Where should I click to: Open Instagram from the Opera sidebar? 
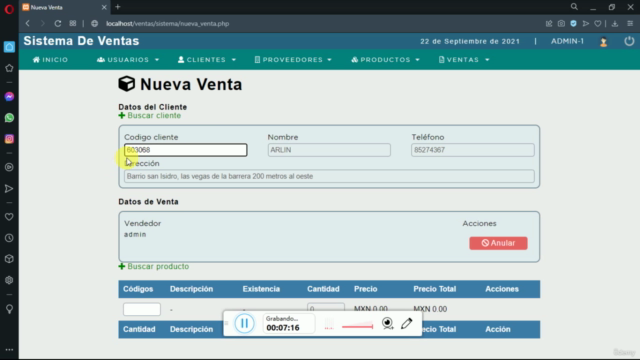click(x=9, y=139)
